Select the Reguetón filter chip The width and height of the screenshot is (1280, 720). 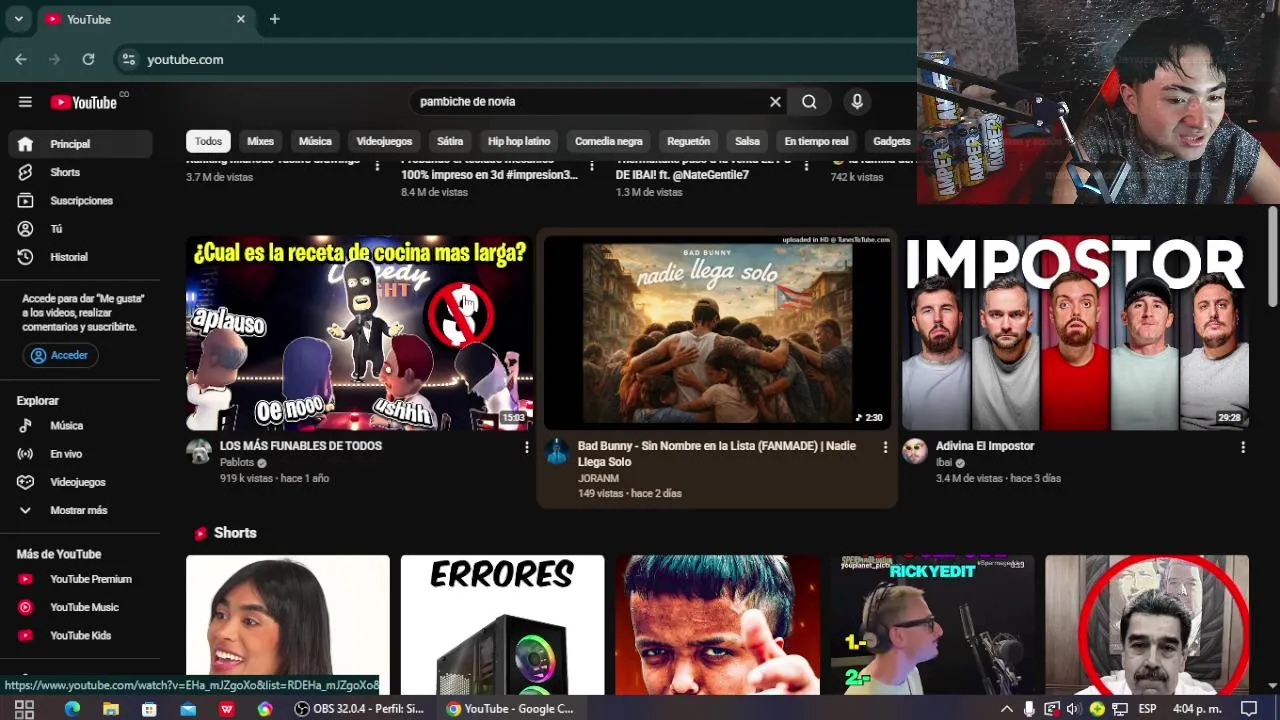688,141
